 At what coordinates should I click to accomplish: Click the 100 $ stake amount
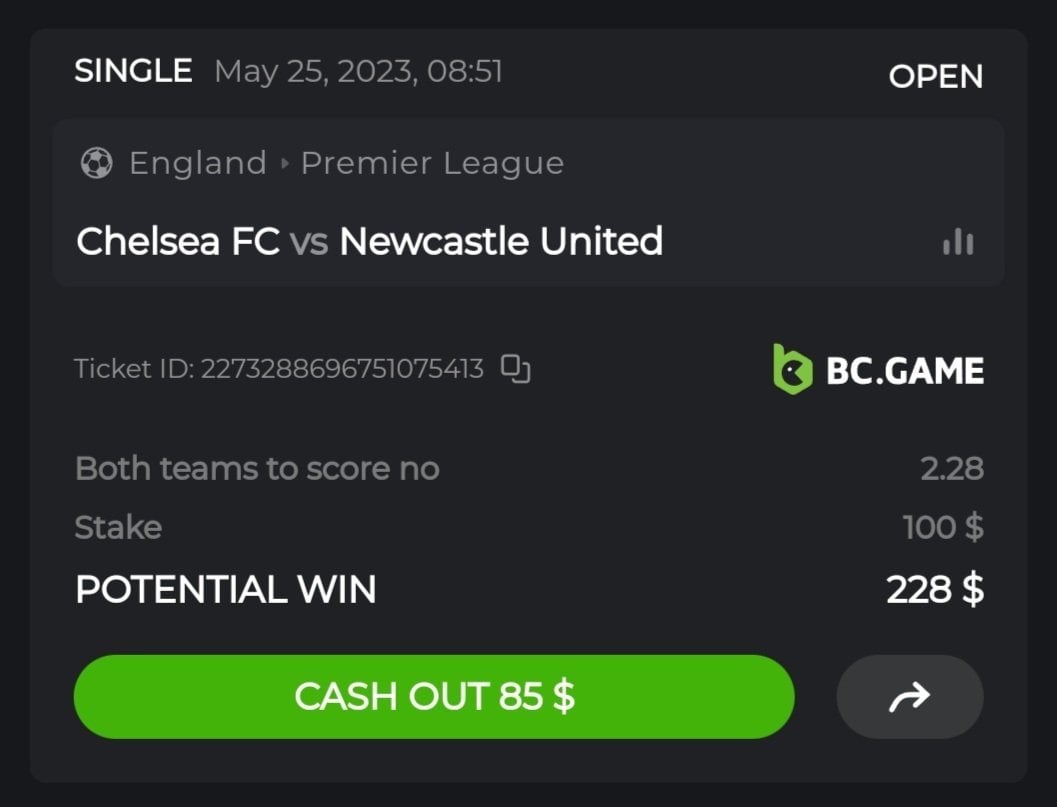[x=942, y=527]
